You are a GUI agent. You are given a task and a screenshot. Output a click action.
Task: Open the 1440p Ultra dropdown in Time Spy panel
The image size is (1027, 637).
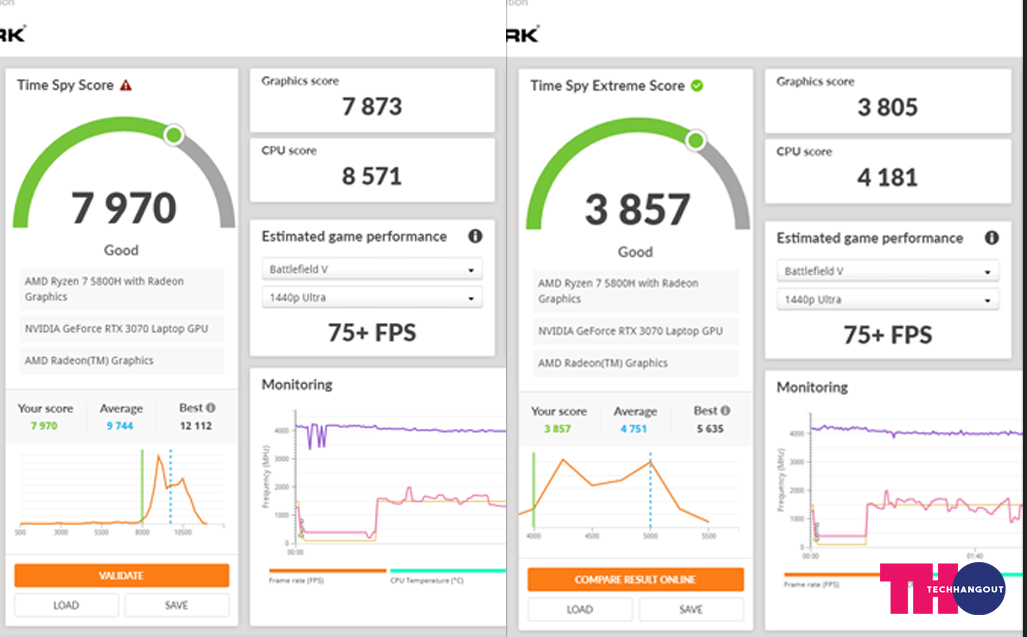(x=372, y=297)
